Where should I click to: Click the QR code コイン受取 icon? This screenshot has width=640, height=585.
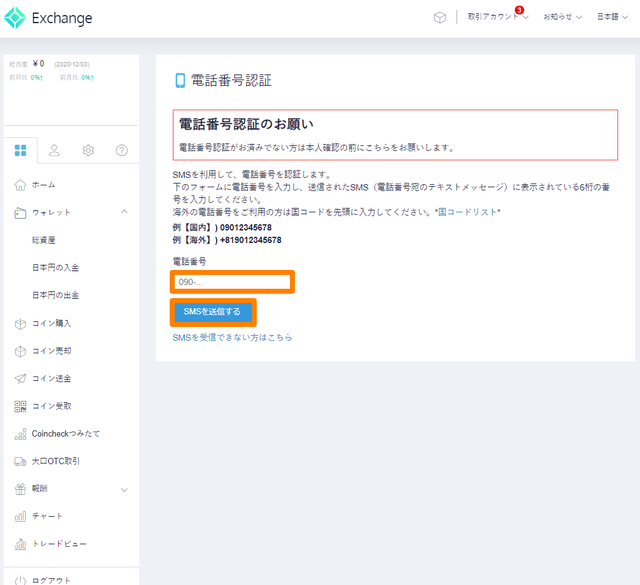tap(20, 406)
